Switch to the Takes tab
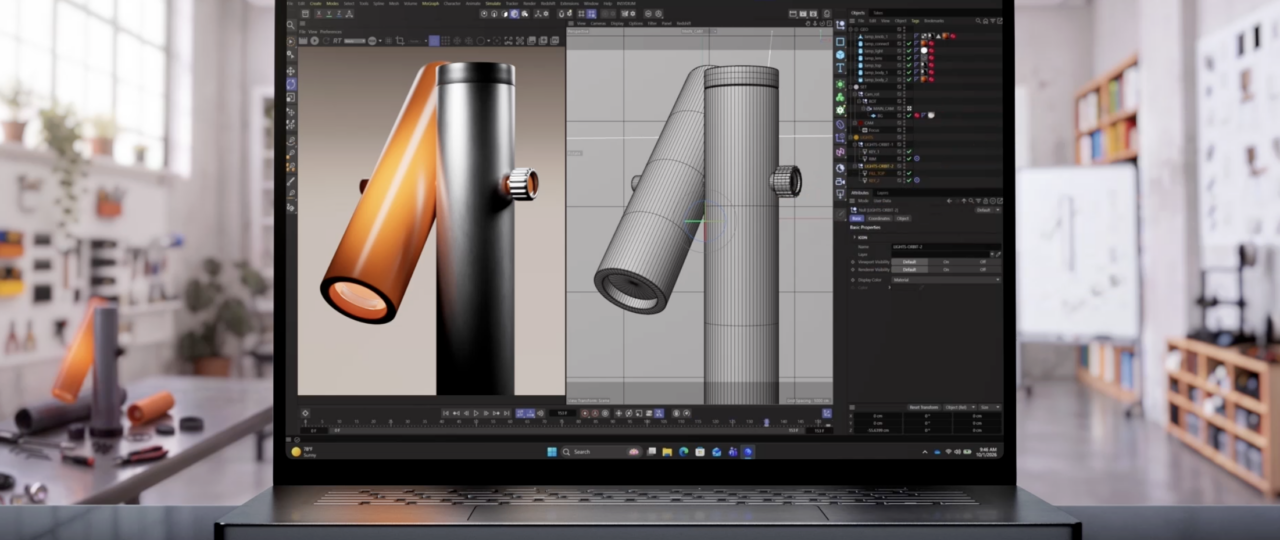1280x540 pixels. coord(878,13)
